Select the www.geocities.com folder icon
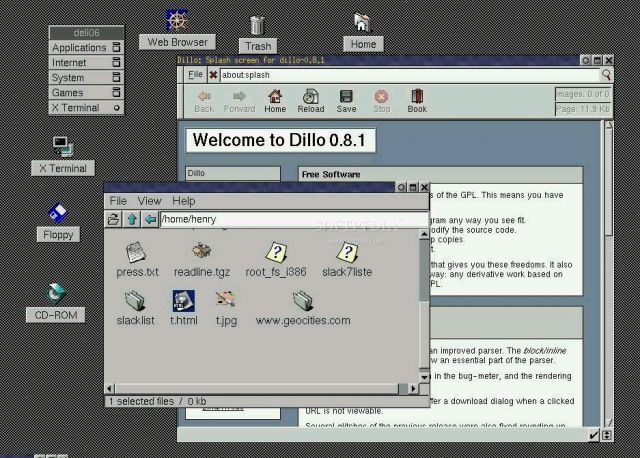The width and height of the screenshot is (640, 458). coord(303,301)
